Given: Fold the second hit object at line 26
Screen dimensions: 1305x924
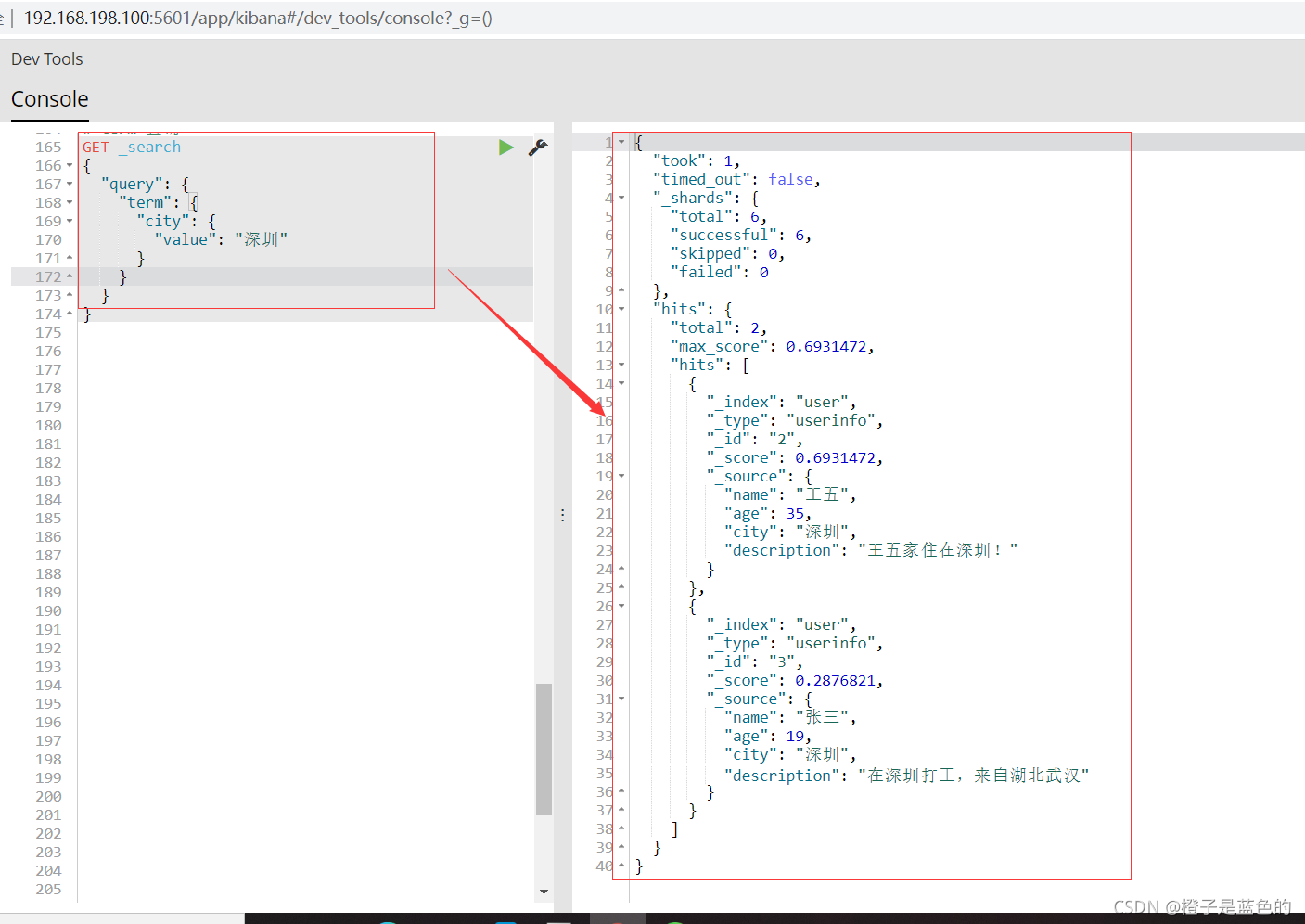Looking at the screenshot, I should 621,606.
